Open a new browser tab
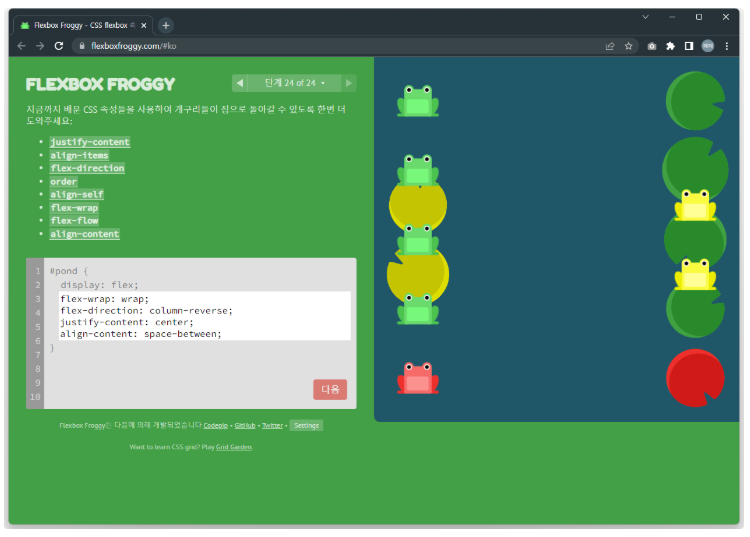Viewport: 750px width, 537px height. (x=166, y=25)
